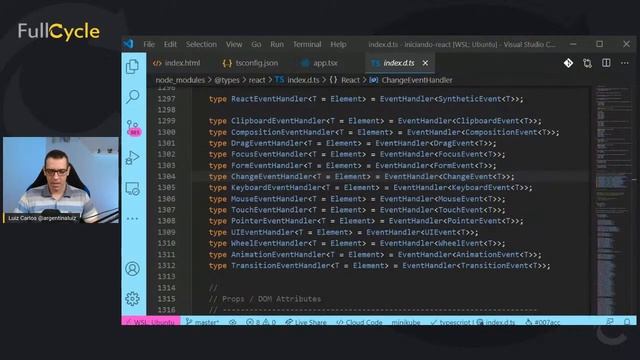Click MouseEventHandler type name
The width and height of the screenshot is (640, 360).
point(269,199)
